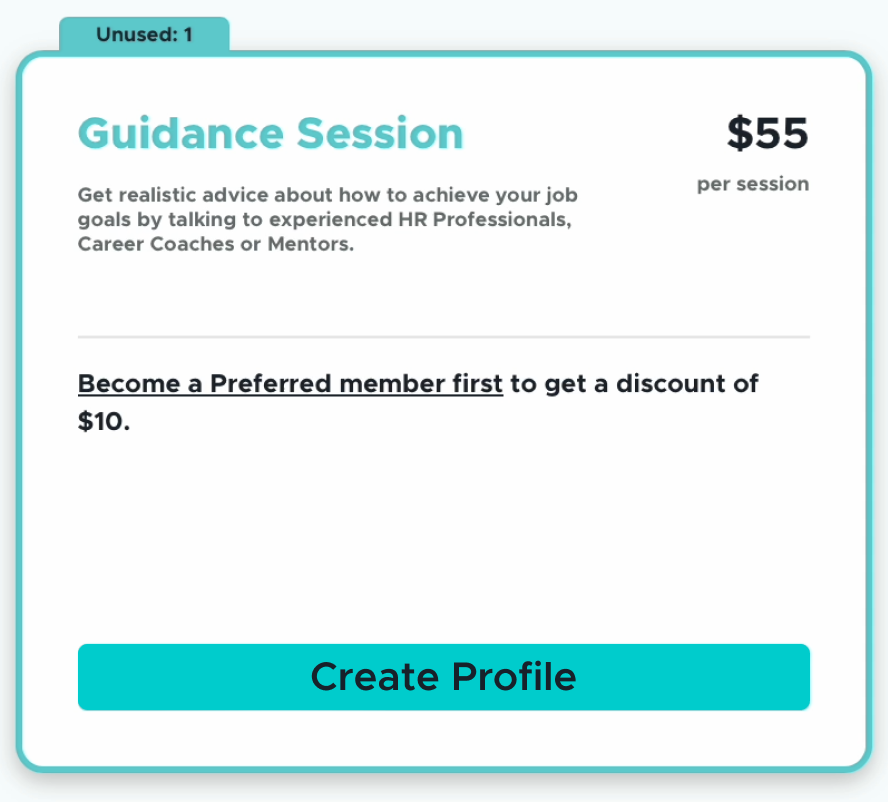The width and height of the screenshot is (888, 802).
Task: Open the Become a Preferred member first link
Action: pyautogui.click(x=290, y=384)
